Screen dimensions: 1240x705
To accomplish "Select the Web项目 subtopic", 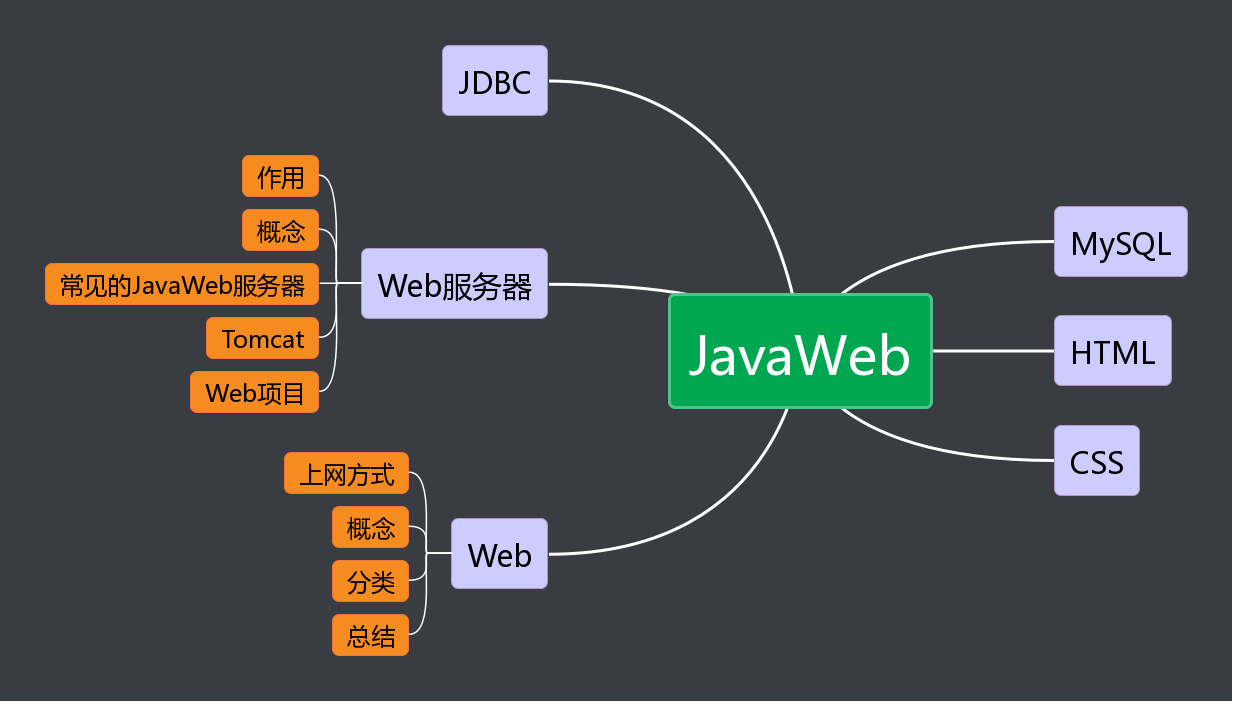I will click(255, 392).
